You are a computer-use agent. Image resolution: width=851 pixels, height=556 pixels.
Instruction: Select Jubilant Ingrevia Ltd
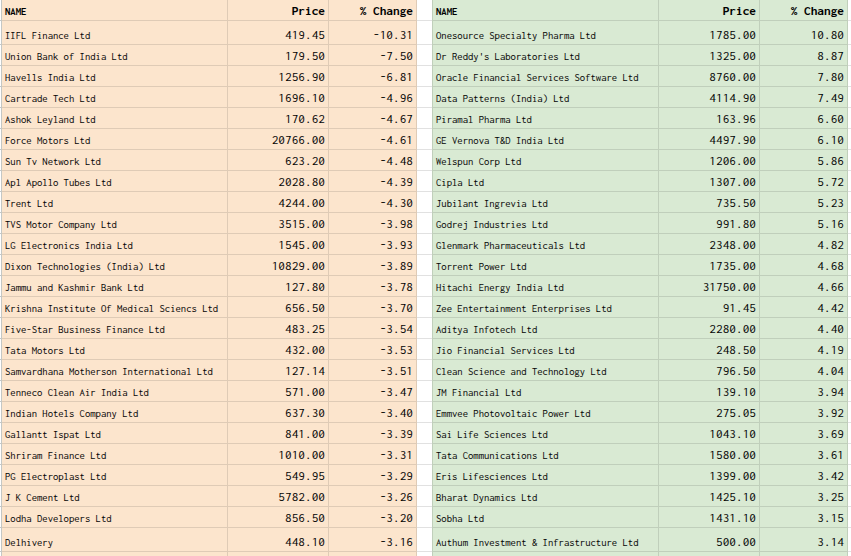click(492, 204)
